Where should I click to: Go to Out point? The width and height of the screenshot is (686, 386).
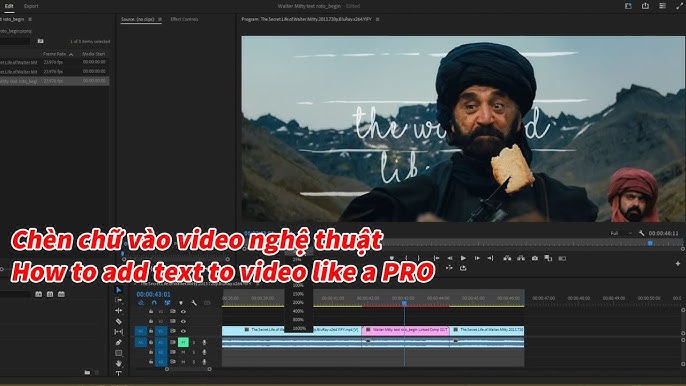[x=490, y=258]
